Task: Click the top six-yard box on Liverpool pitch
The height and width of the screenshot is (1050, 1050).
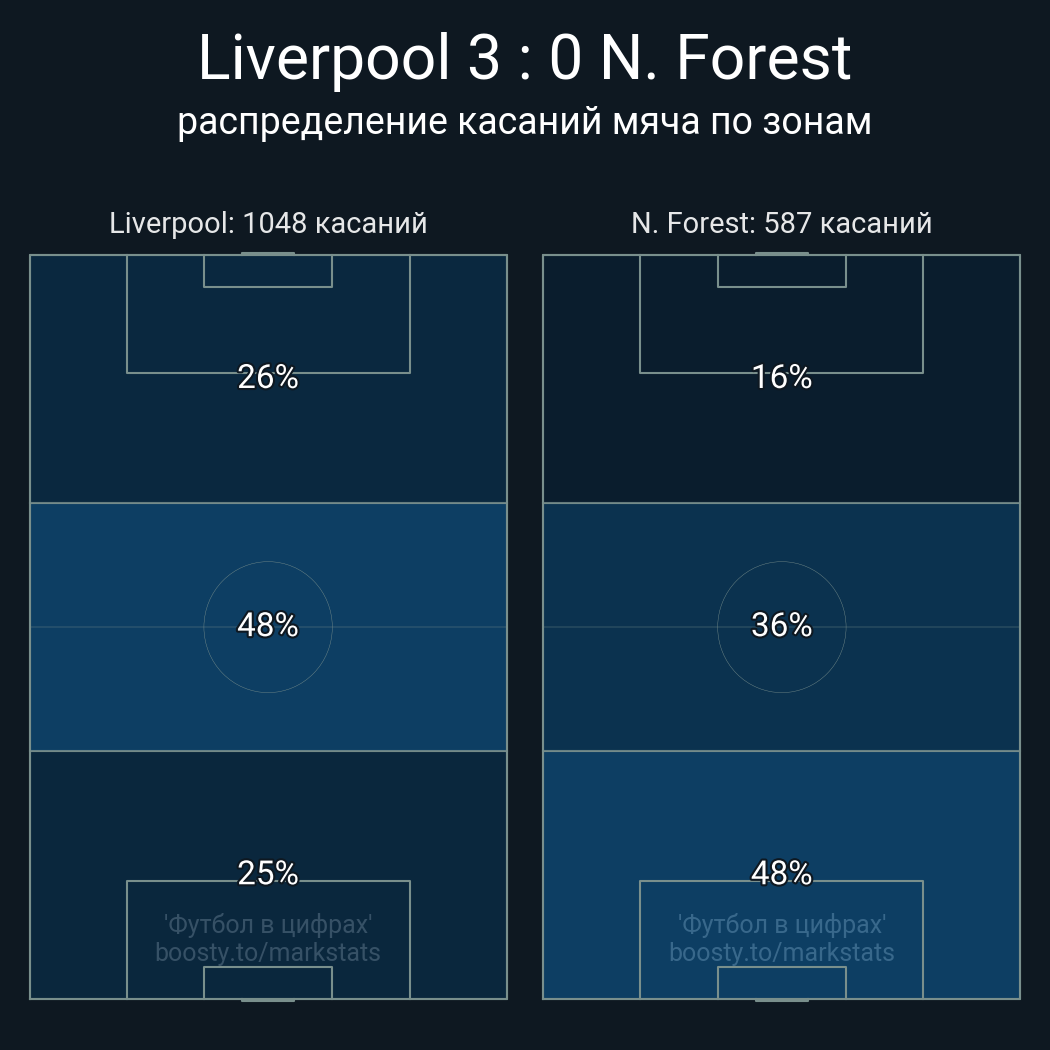Action: tap(268, 271)
